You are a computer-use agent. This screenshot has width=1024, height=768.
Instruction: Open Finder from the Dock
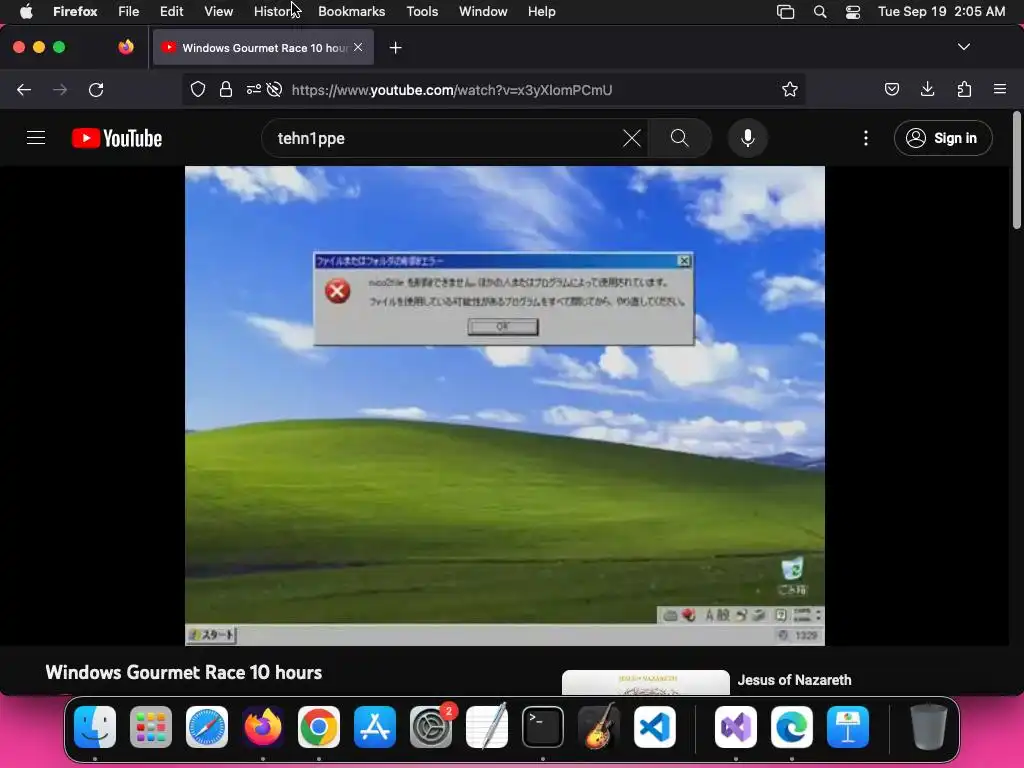coord(95,727)
